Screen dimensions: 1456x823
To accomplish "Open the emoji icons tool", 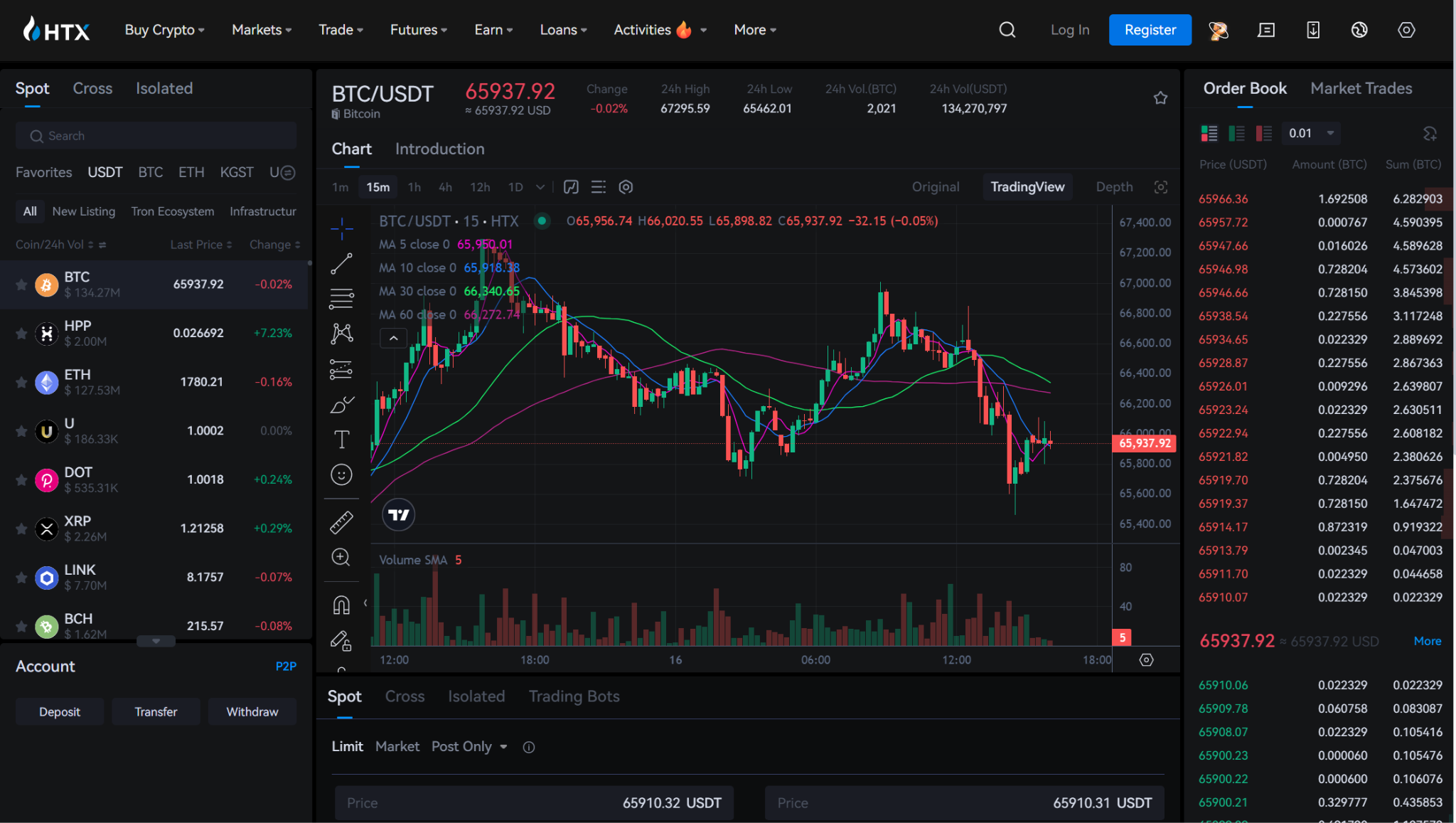I will [x=341, y=474].
